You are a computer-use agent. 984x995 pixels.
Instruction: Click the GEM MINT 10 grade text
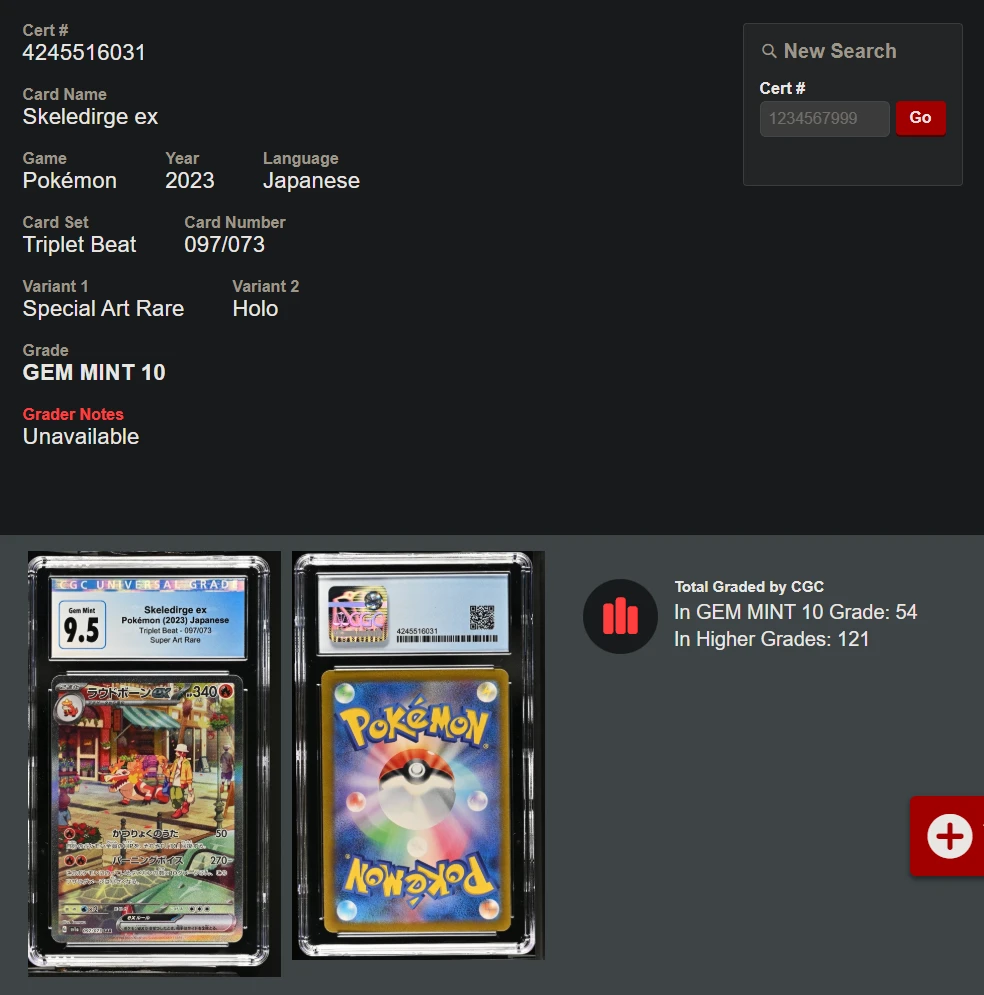point(94,372)
